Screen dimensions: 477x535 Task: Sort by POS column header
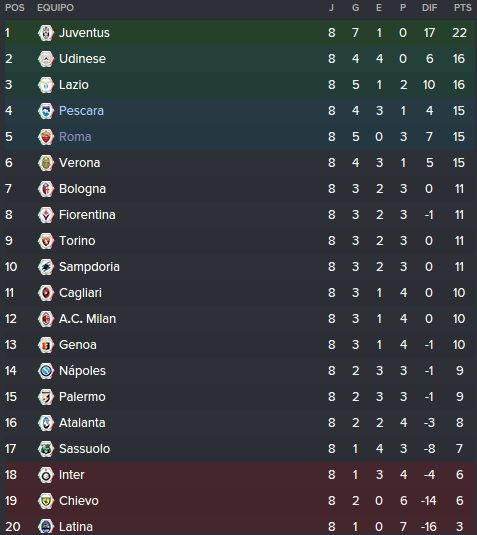(x=15, y=8)
